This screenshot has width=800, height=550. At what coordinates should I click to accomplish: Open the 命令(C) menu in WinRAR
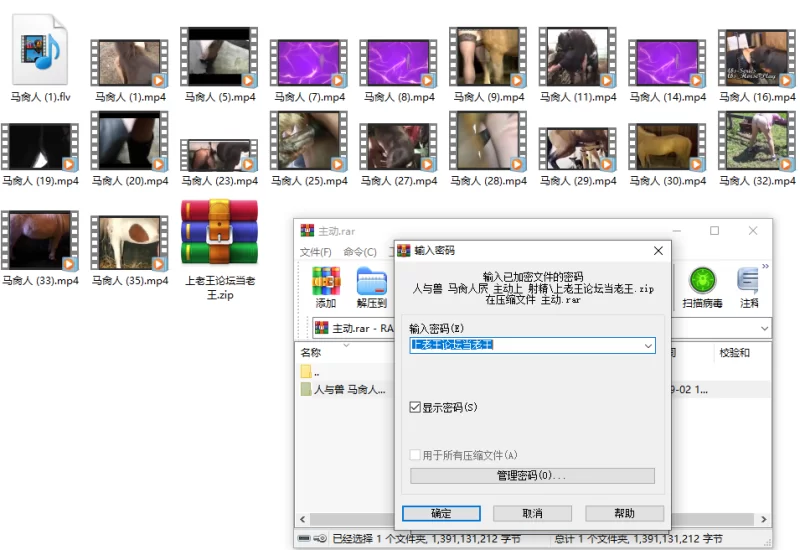360,252
